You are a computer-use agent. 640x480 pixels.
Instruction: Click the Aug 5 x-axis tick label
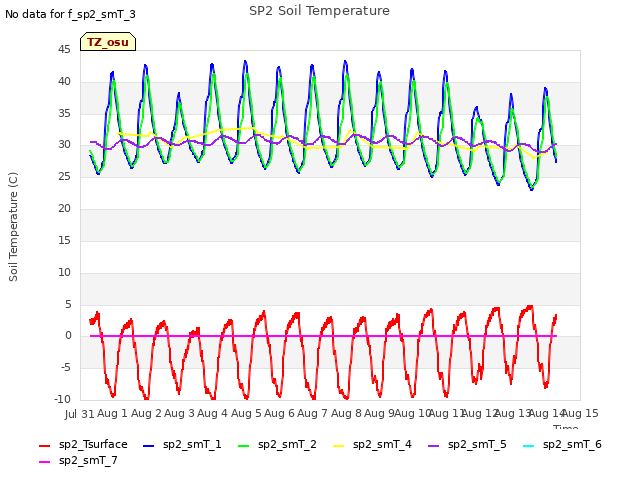246,413
